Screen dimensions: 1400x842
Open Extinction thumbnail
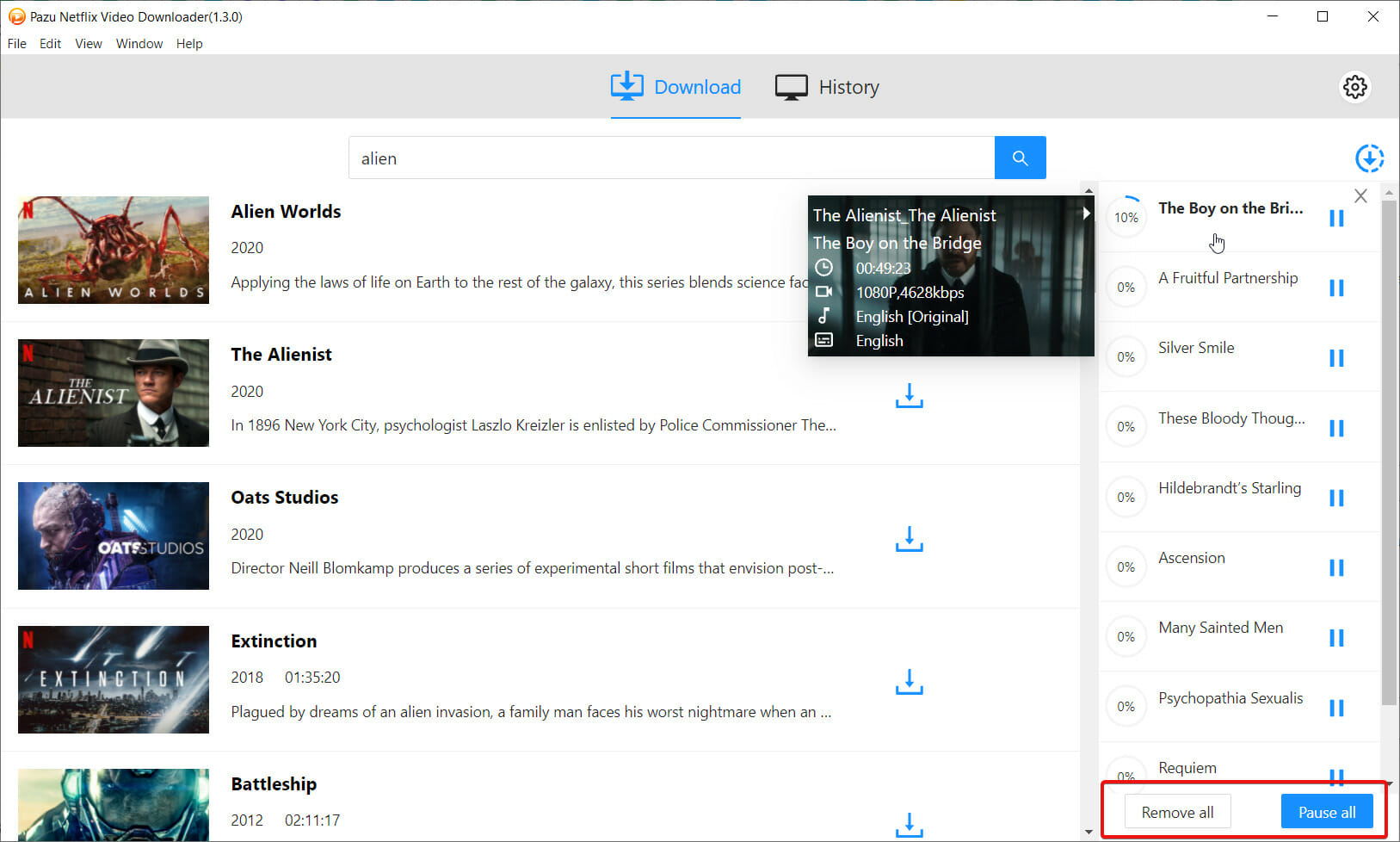[114, 679]
